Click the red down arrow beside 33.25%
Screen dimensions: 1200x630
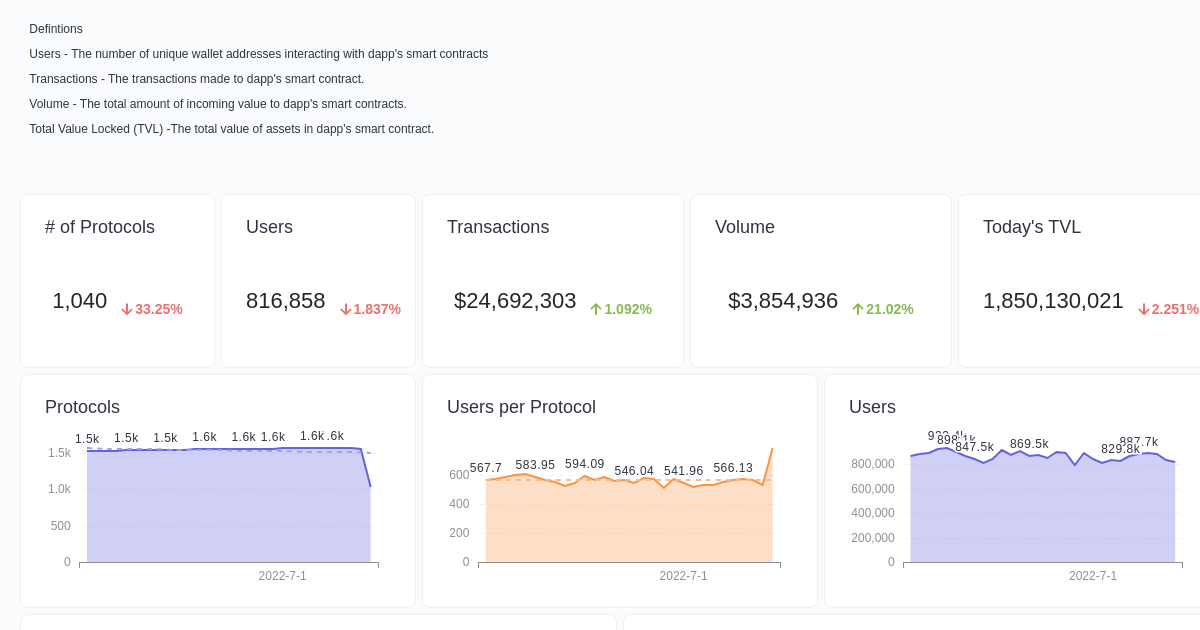(125, 310)
